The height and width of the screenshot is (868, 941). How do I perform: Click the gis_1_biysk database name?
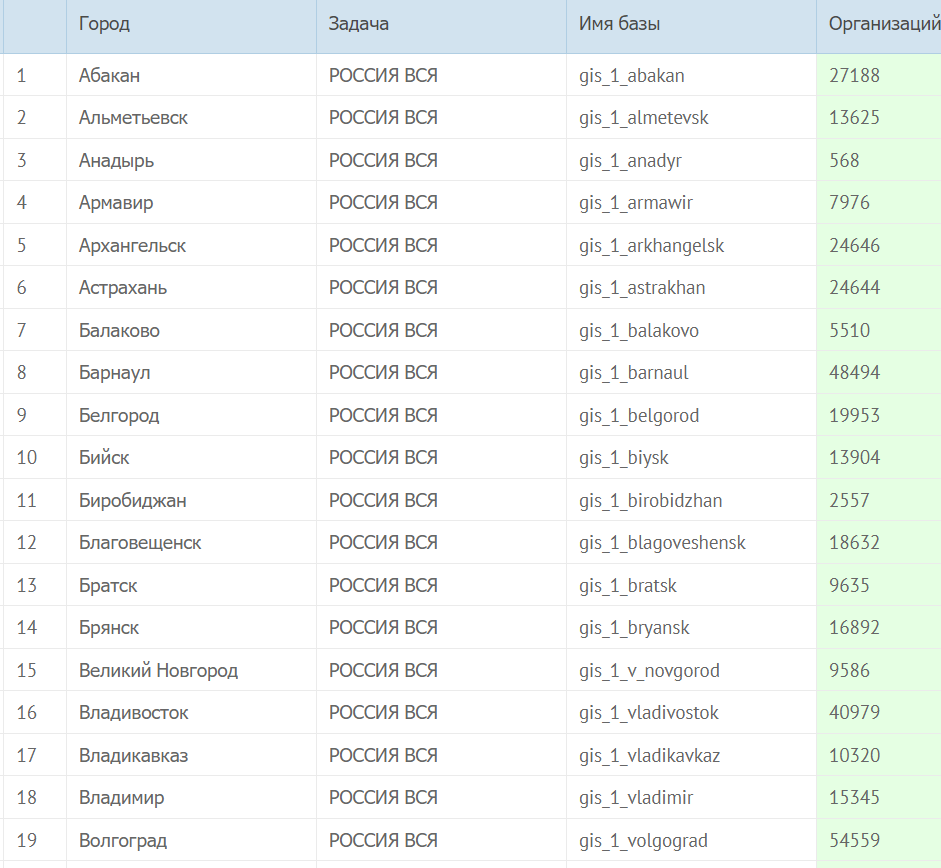coord(624,458)
